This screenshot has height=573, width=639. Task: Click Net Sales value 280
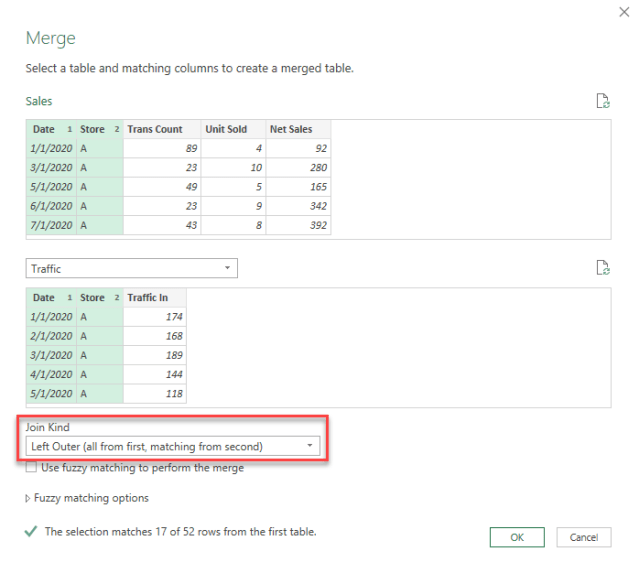pos(298,167)
